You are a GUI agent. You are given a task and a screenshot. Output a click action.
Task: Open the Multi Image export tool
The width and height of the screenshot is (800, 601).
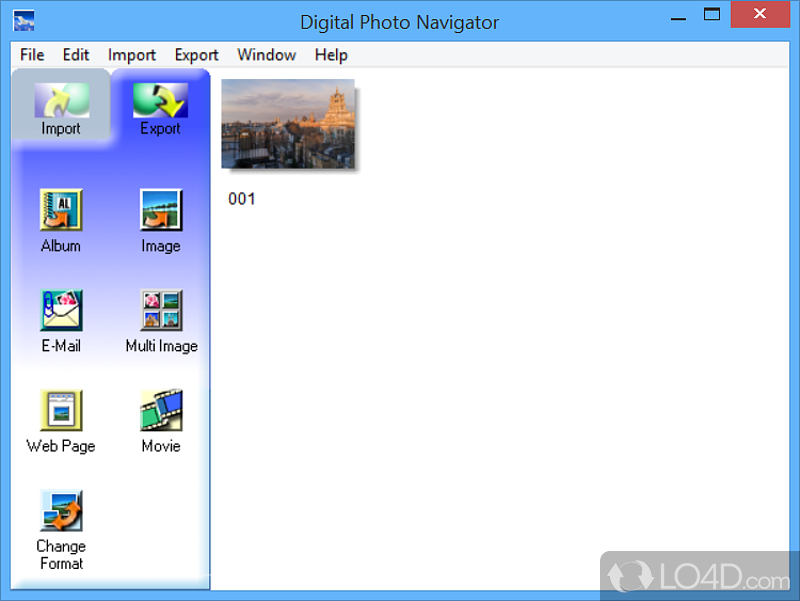coord(161,311)
